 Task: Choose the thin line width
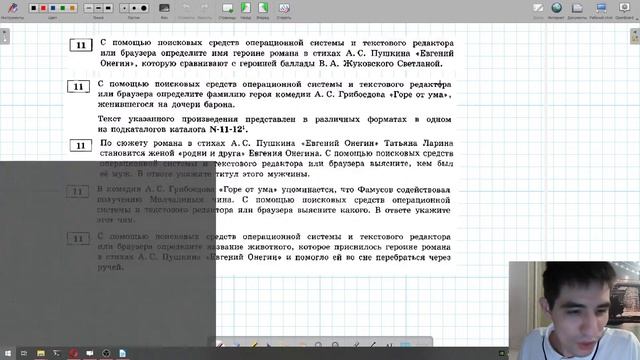pos(89,8)
